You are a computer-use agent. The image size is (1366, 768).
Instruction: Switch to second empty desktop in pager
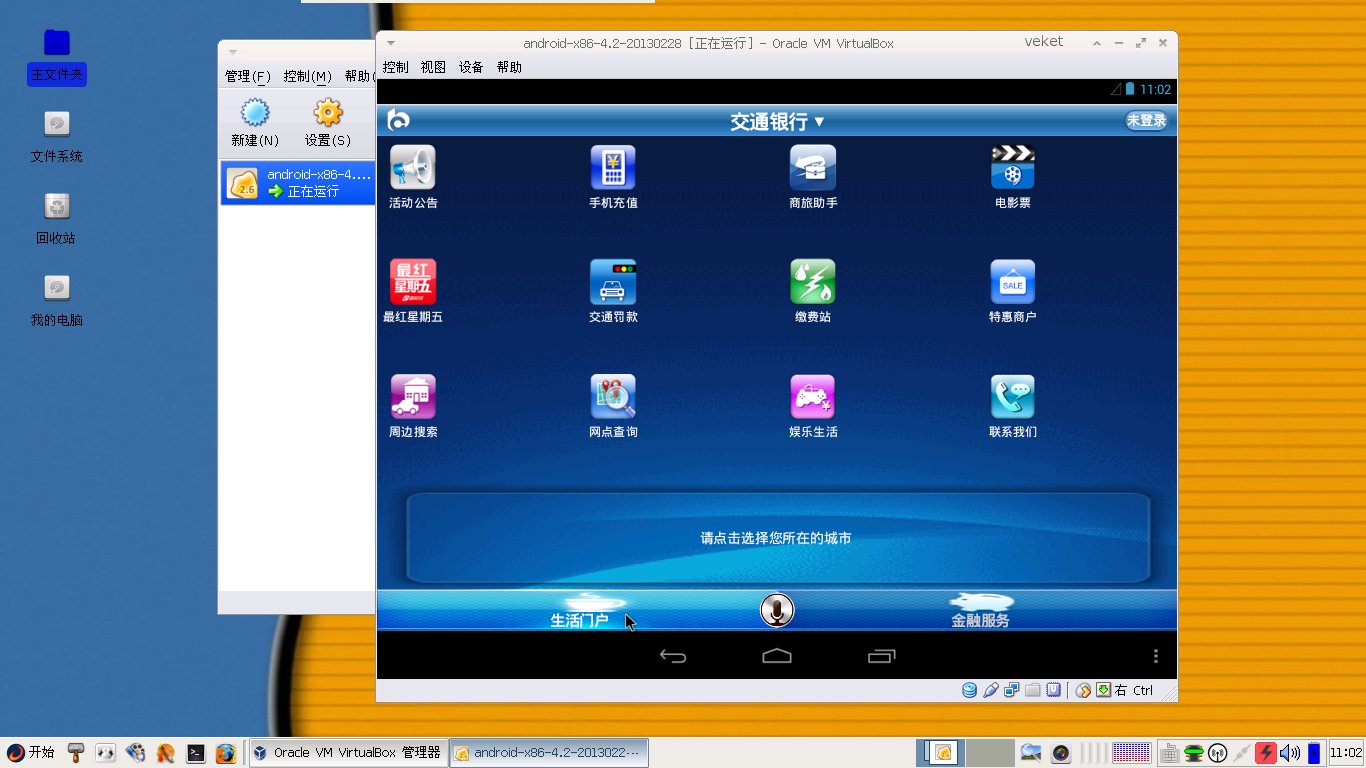click(x=989, y=753)
